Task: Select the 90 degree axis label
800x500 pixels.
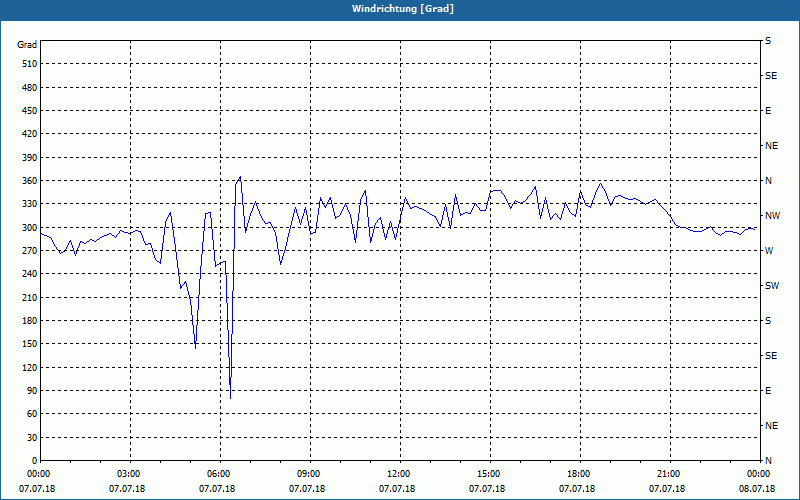Action: 32,391
